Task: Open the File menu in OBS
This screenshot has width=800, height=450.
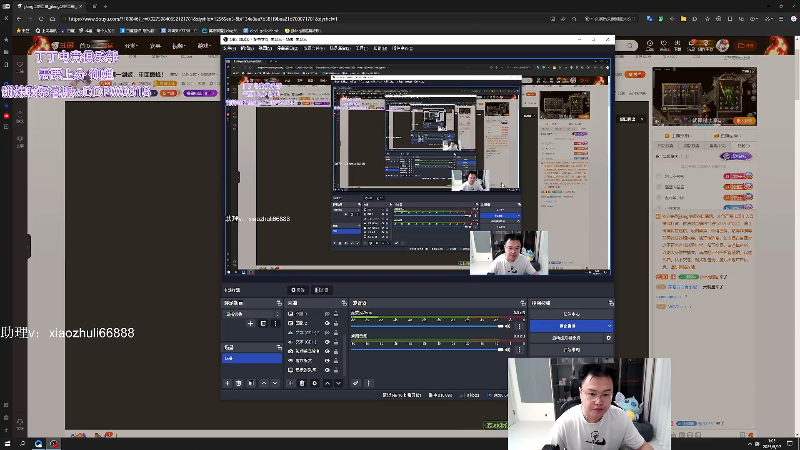Action: point(229,48)
